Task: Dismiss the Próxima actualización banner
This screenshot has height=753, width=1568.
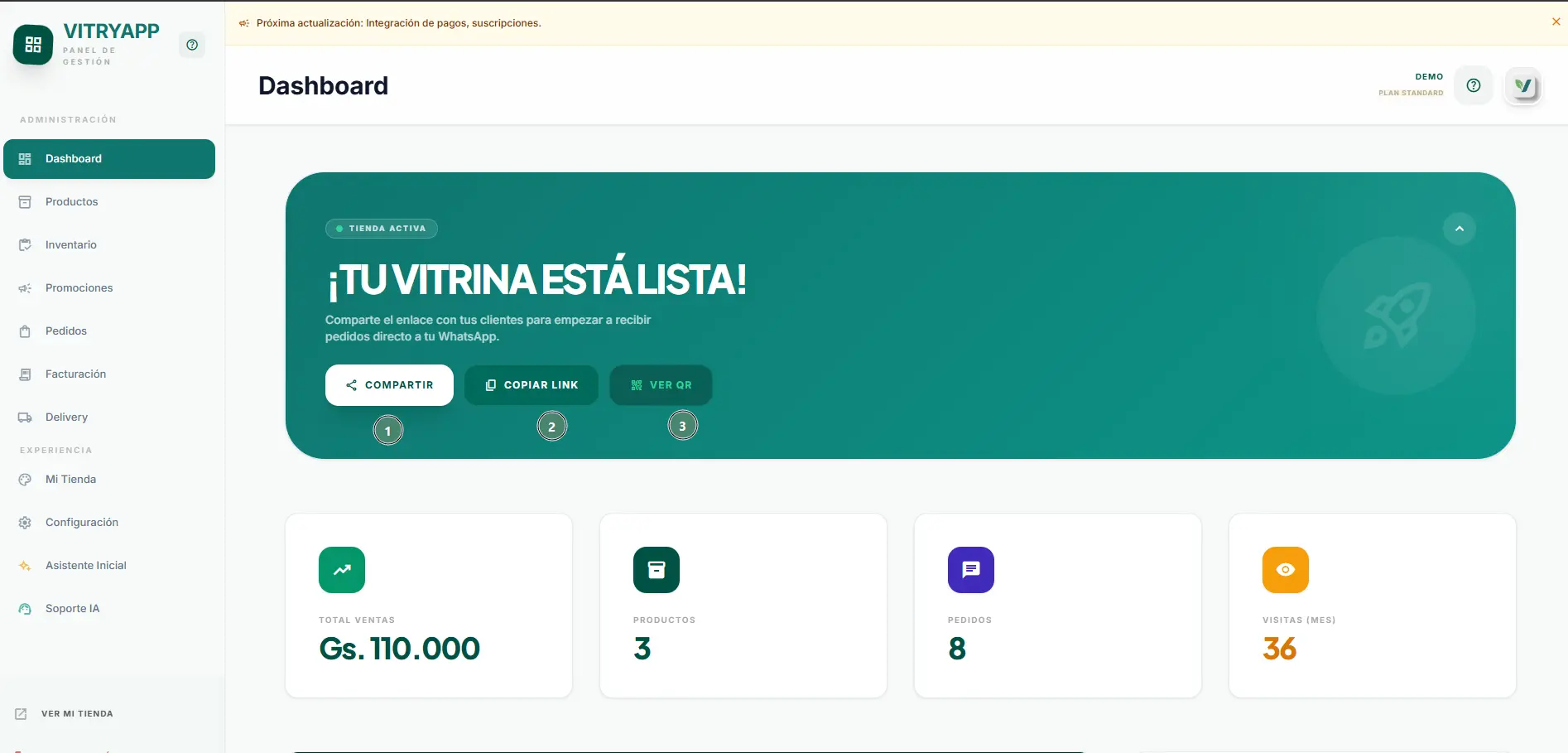Action: (x=1556, y=22)
